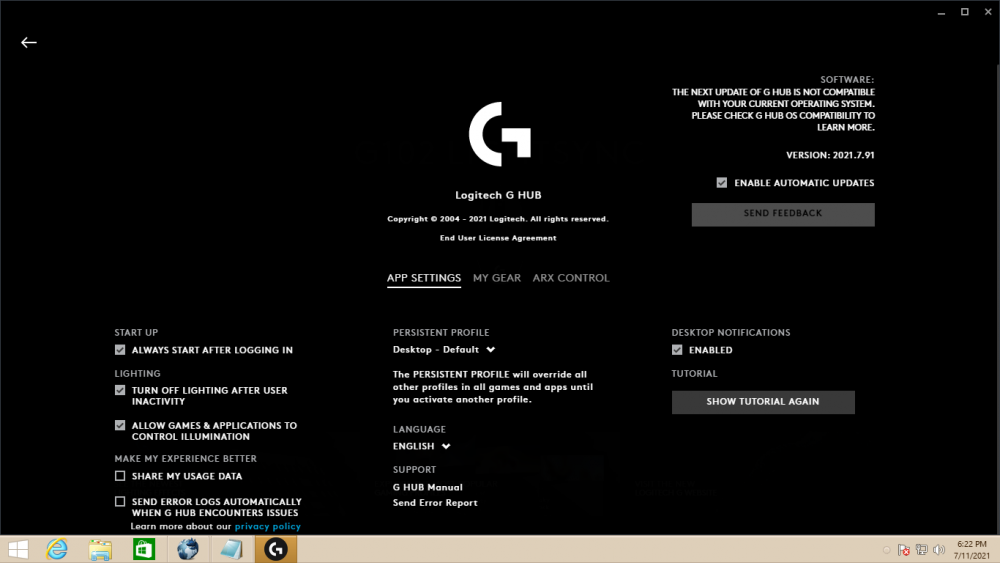Viewport: 1000px width, 563px height.
Task: Open the privacy policy link
Action: tap(267, 526)
